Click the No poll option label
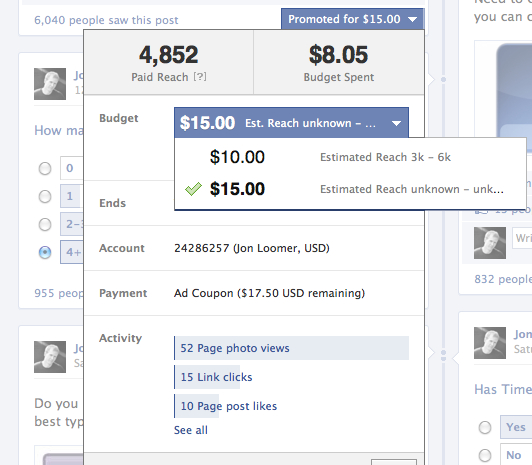The width and height of the screenshot is (532, 465). pos(516,455)
